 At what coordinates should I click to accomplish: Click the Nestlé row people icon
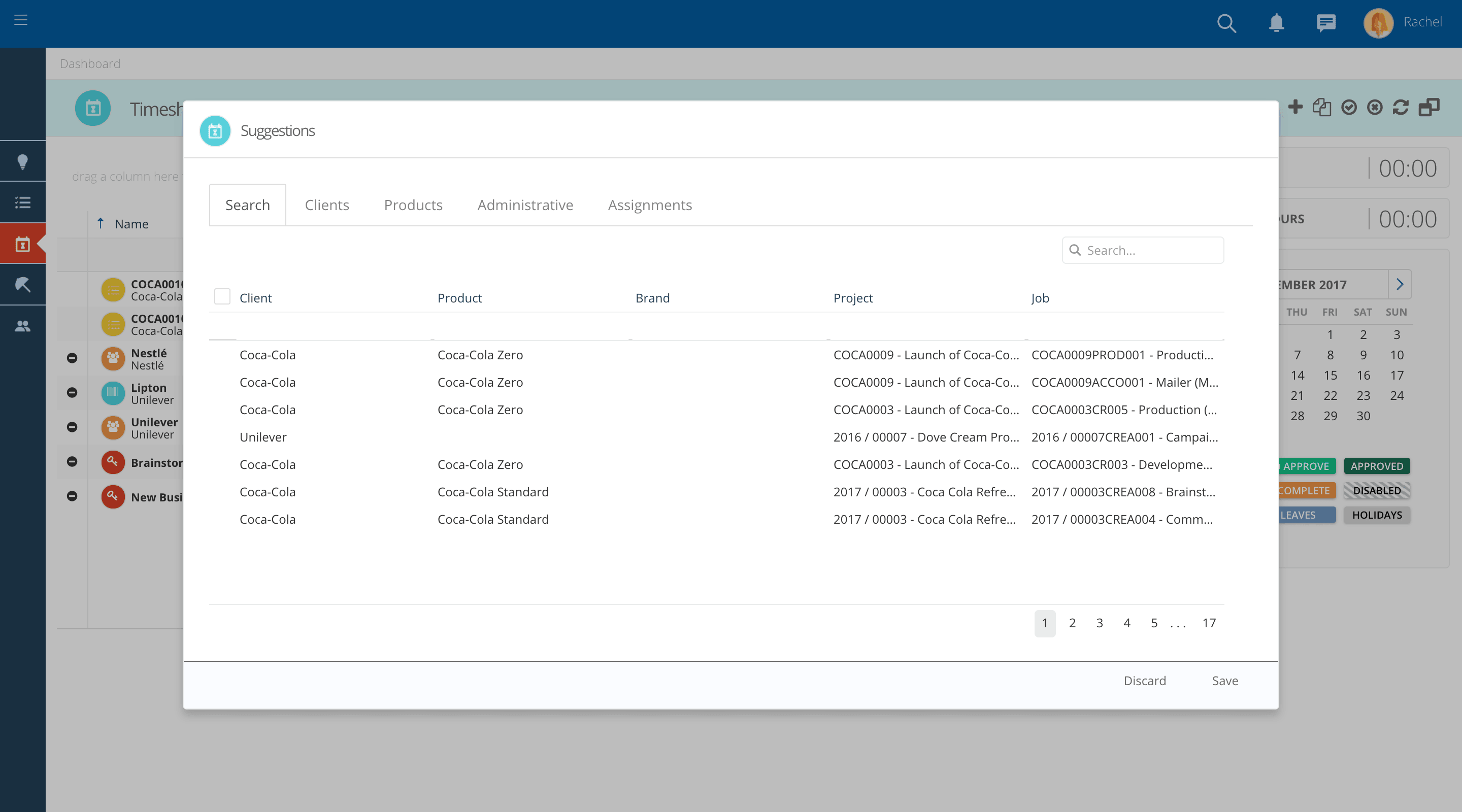click(113, 359)
